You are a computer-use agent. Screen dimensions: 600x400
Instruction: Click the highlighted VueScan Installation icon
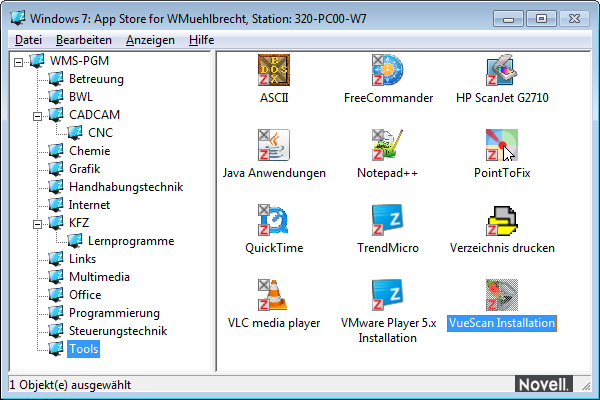click(502, 295)
